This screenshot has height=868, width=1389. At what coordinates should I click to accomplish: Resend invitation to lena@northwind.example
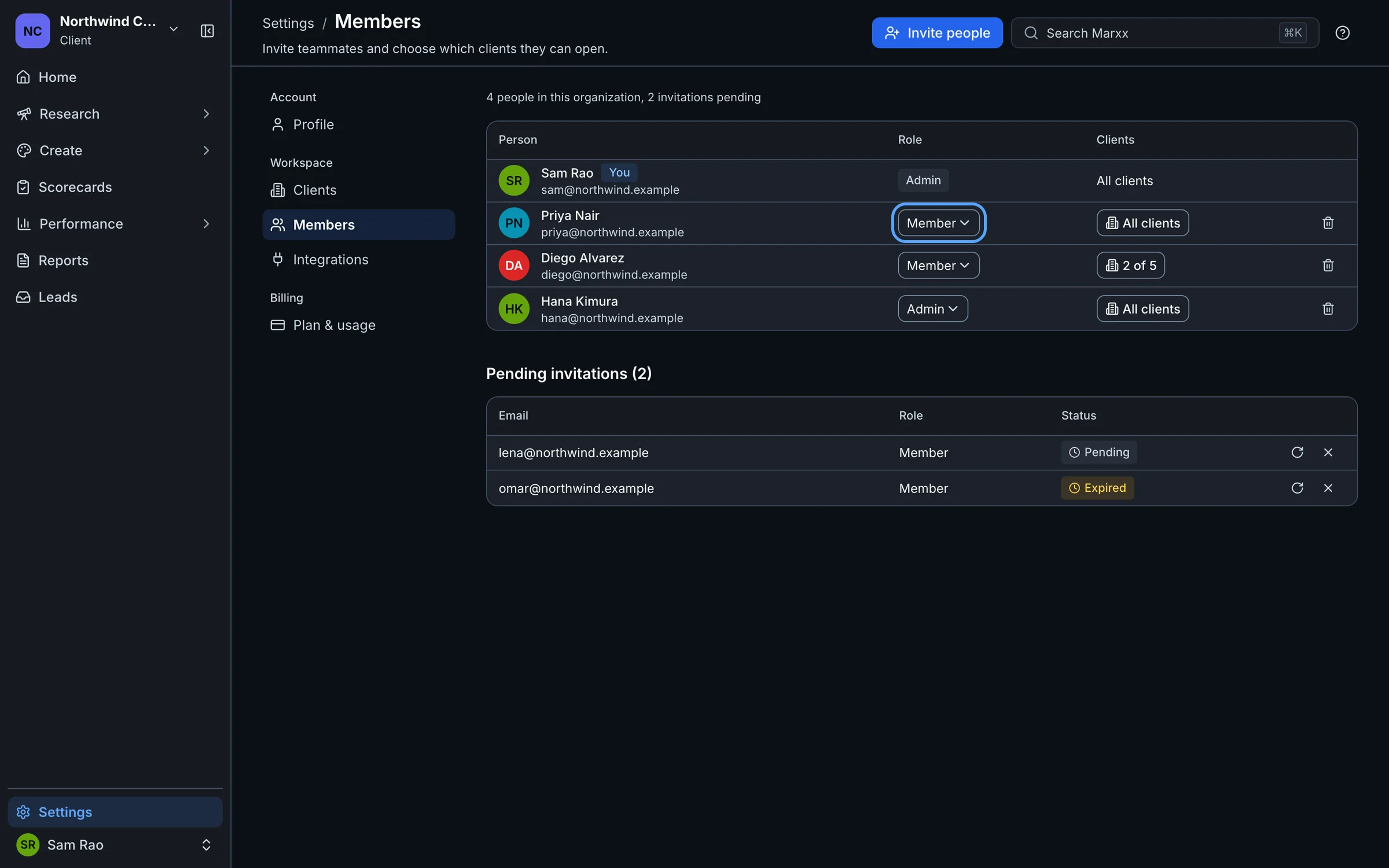point(1297,452)
